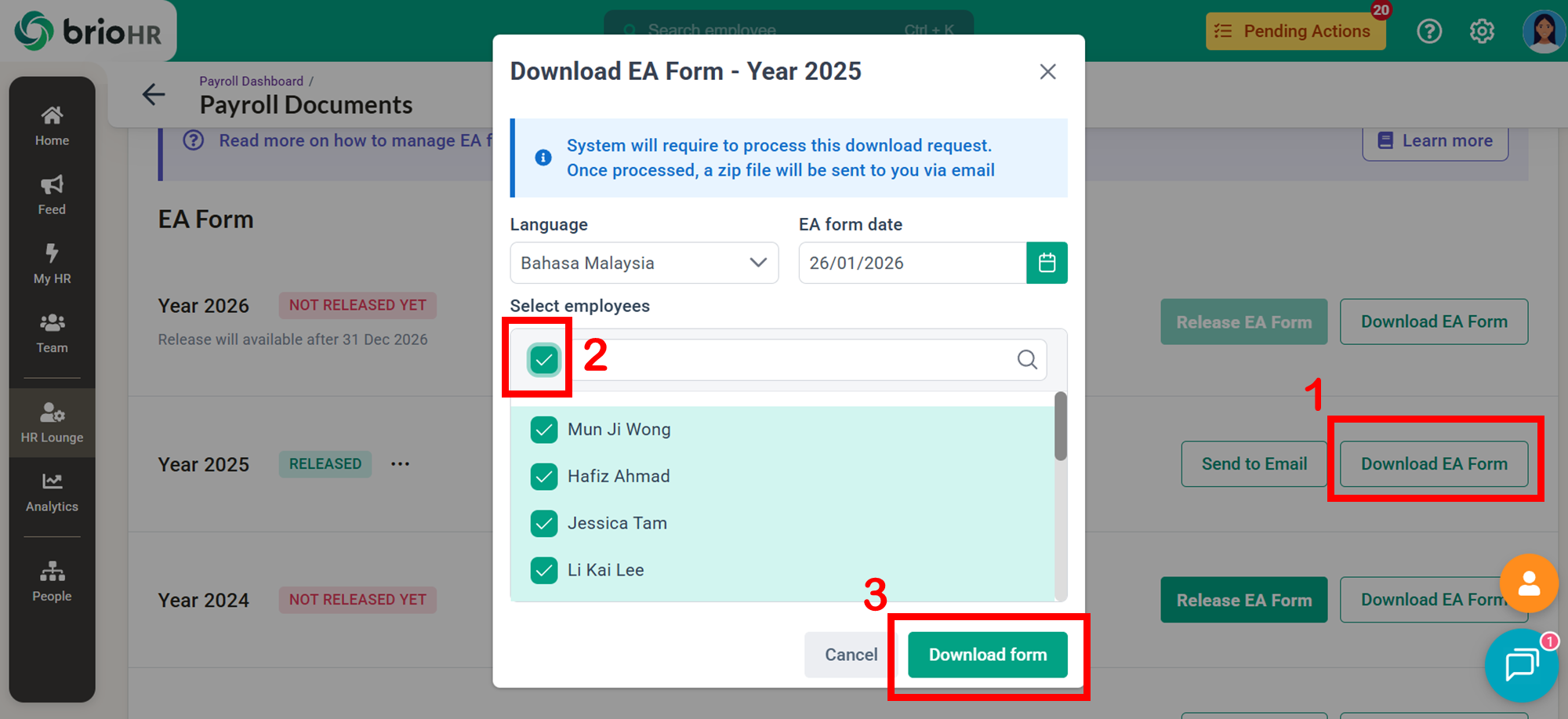This screenshot has height=719, width=1568.
Task: Open the calendar date picker icon
Action: 1047,263
